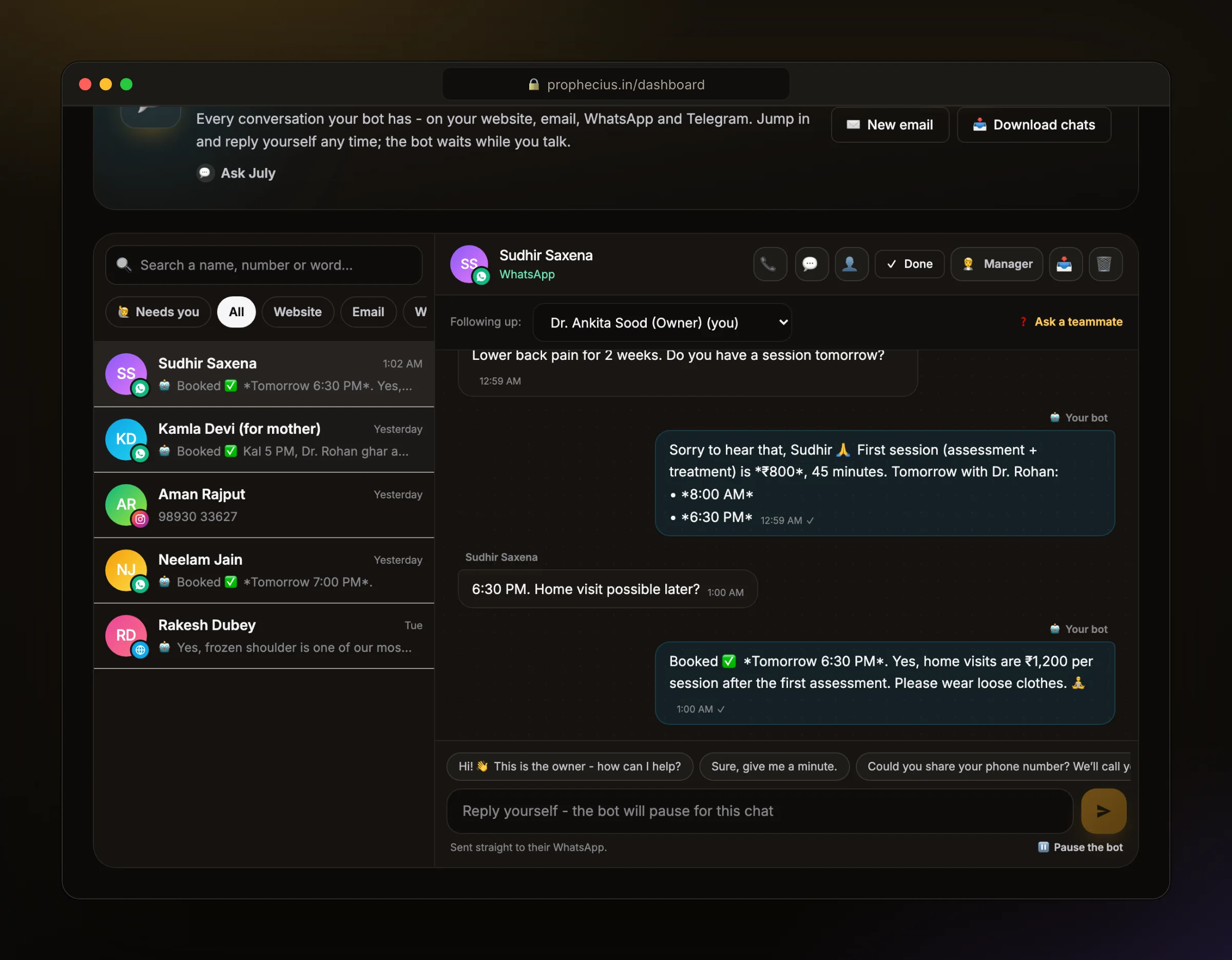
Task: Open the chat bubble icon next to call
Action: click(811, 264)
